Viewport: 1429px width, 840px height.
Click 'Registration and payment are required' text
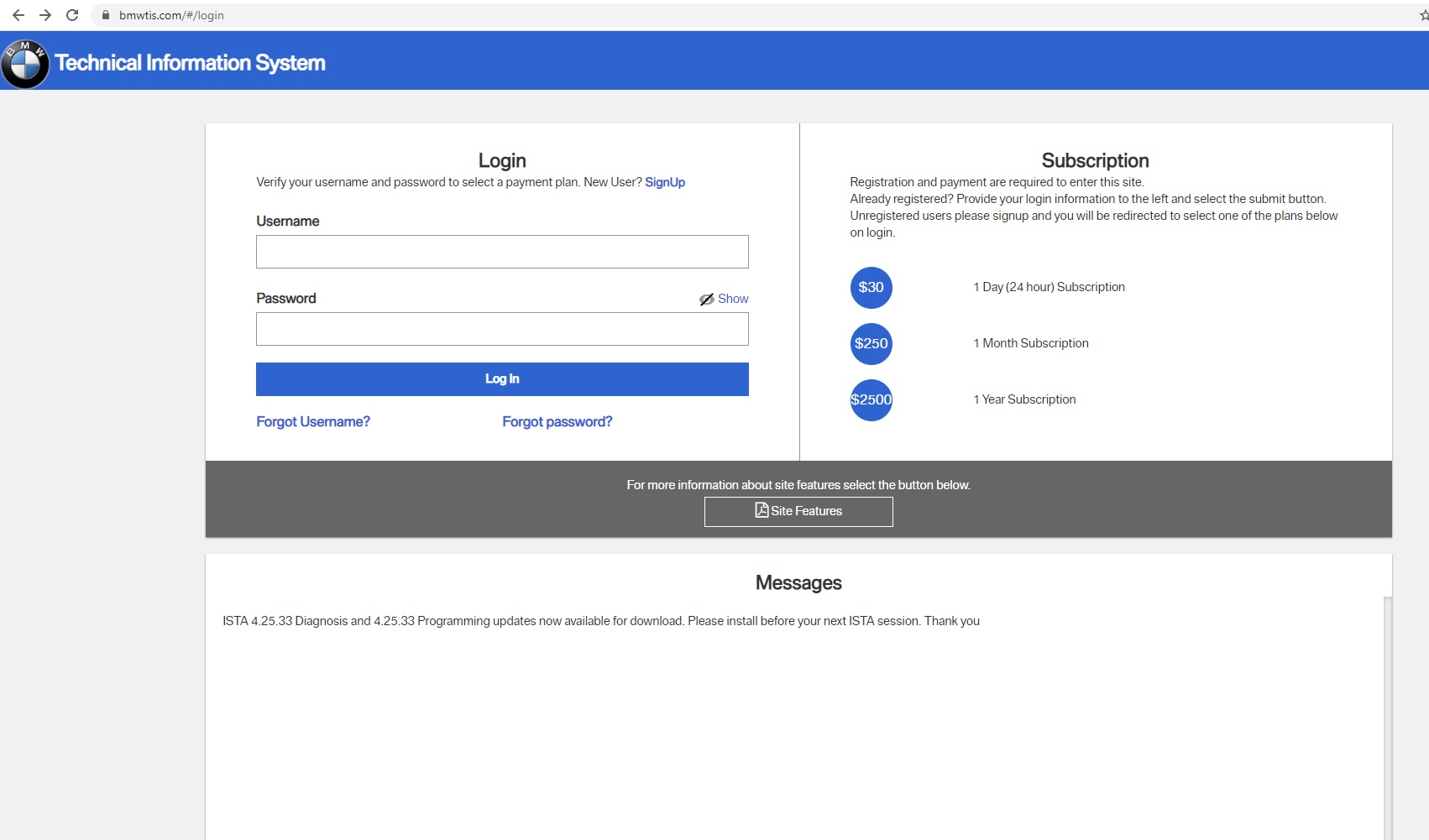tap(997, 182)
